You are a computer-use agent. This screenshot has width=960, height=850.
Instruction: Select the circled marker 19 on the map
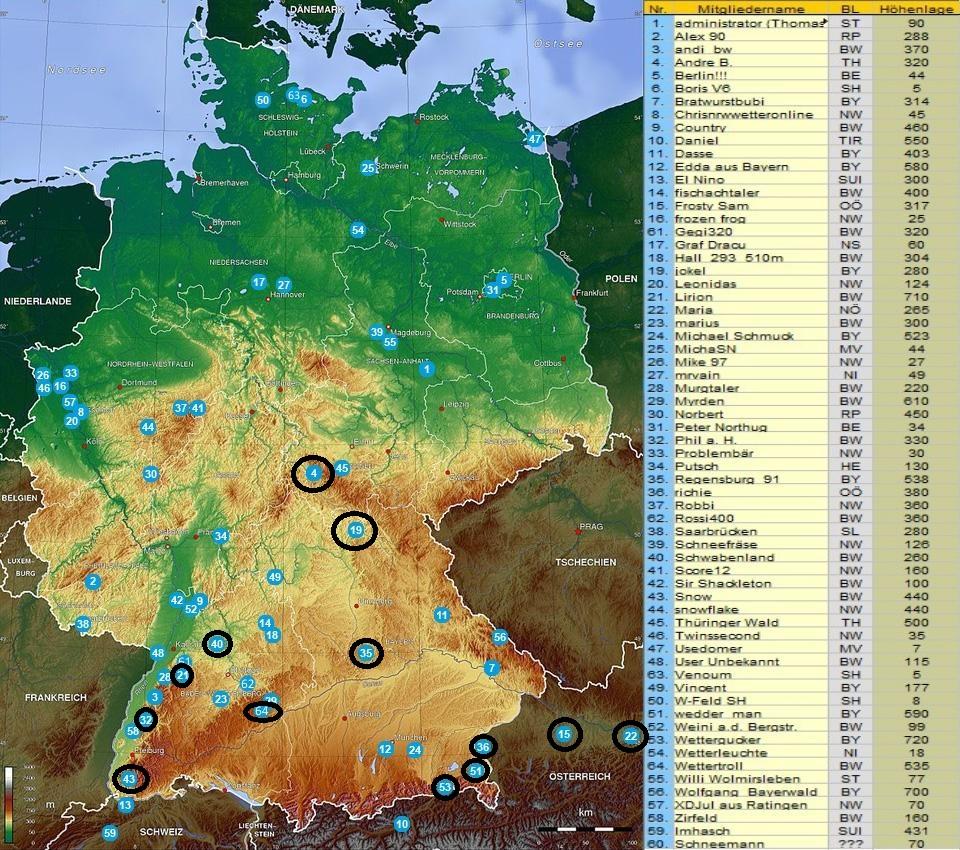click(x=355, y=531)
